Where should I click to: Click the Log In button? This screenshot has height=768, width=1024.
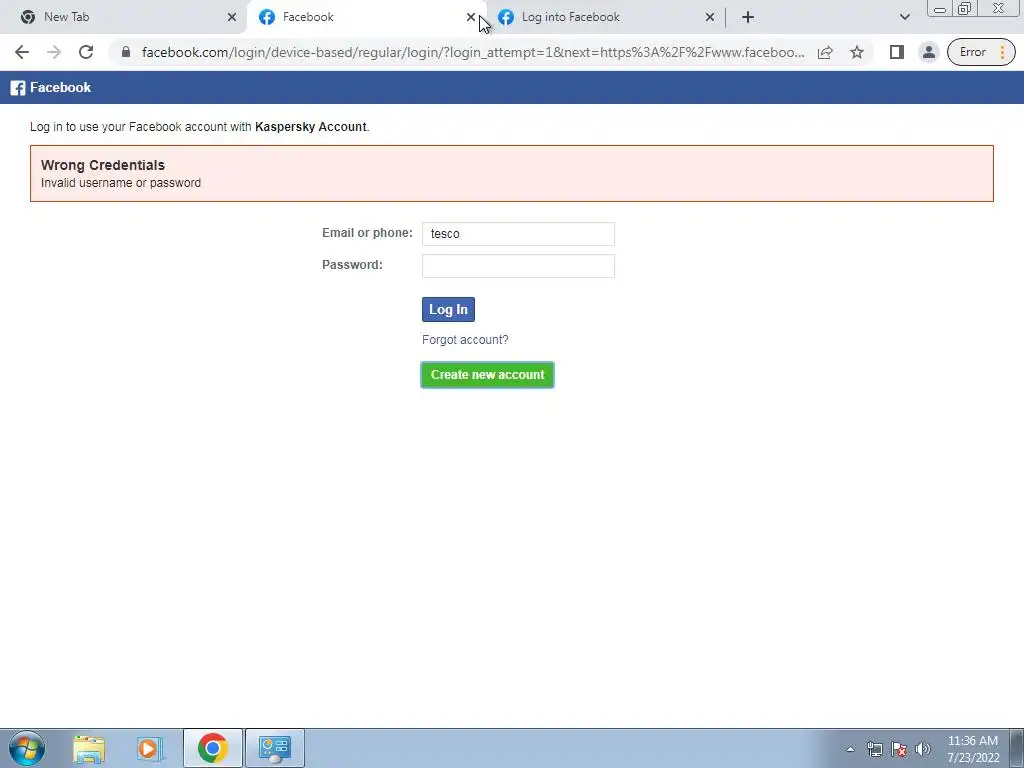448,310
